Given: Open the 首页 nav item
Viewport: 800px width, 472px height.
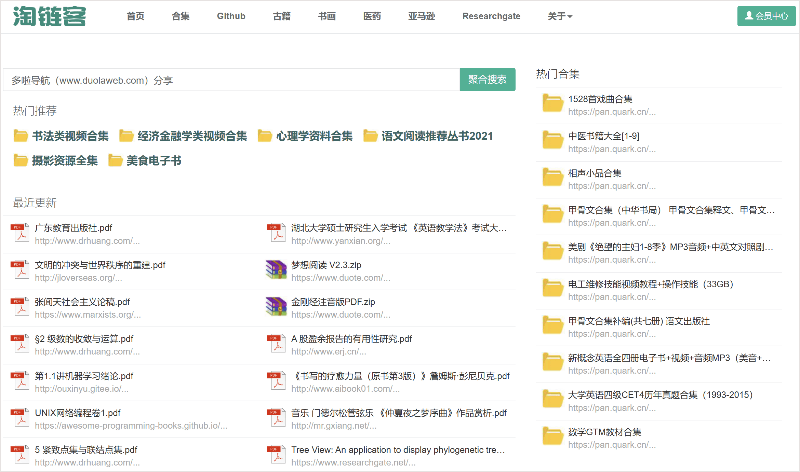Looking at the screenshot, I should tap(135, 16).
